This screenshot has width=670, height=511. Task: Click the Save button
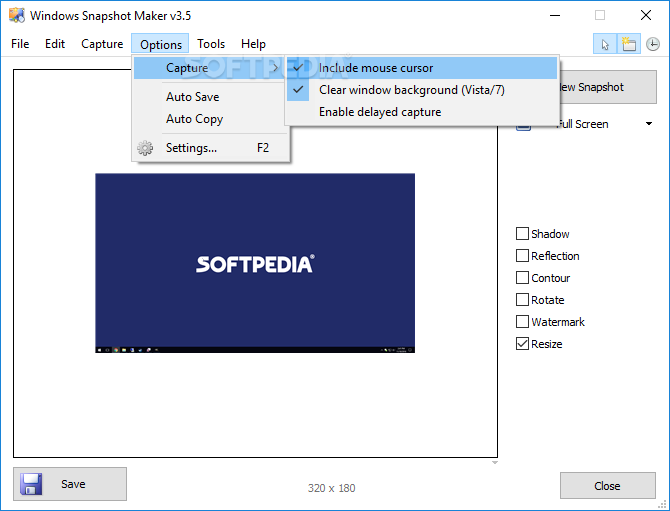tap(70, 484)
